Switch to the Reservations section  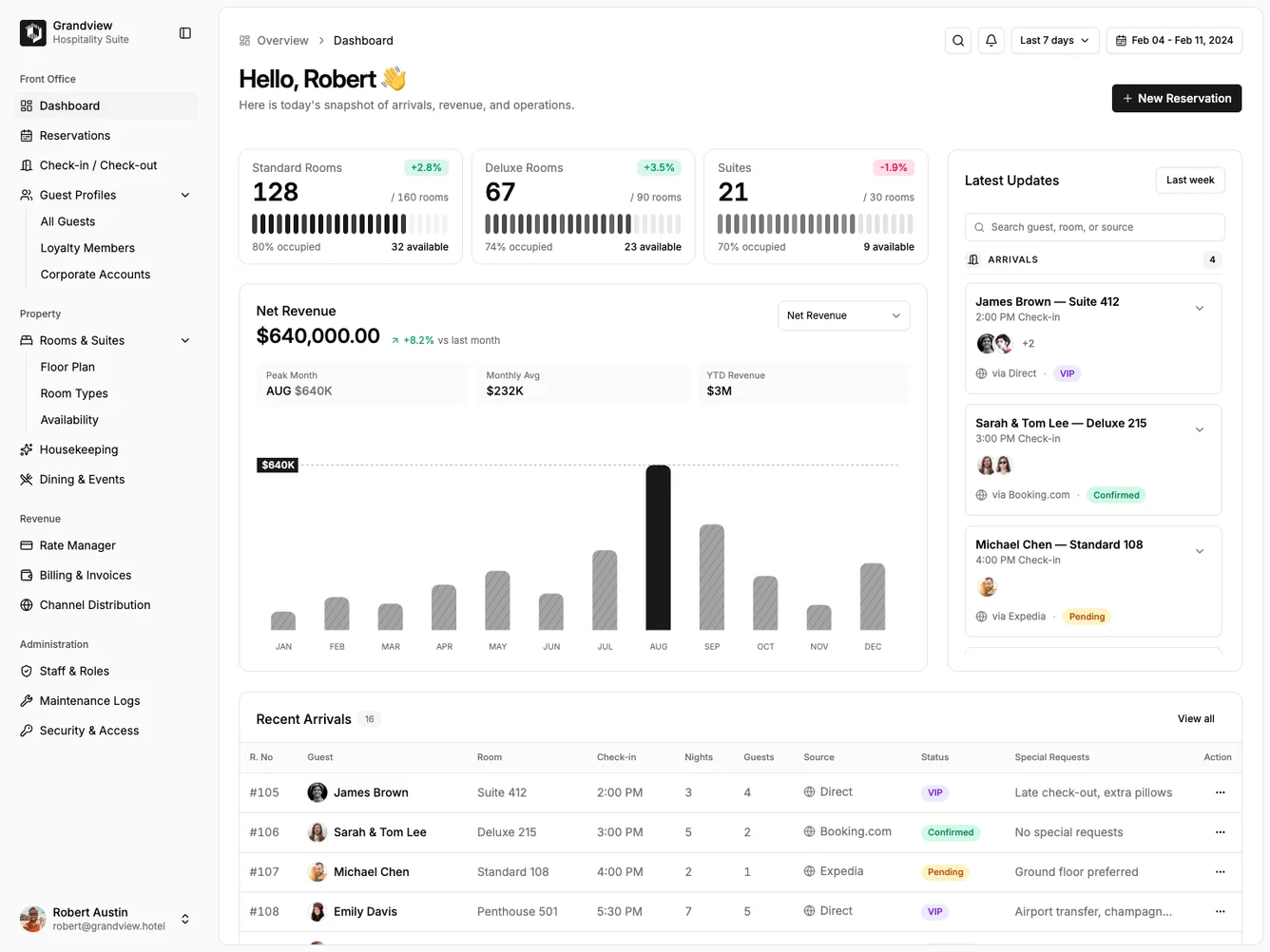[76, 135]
